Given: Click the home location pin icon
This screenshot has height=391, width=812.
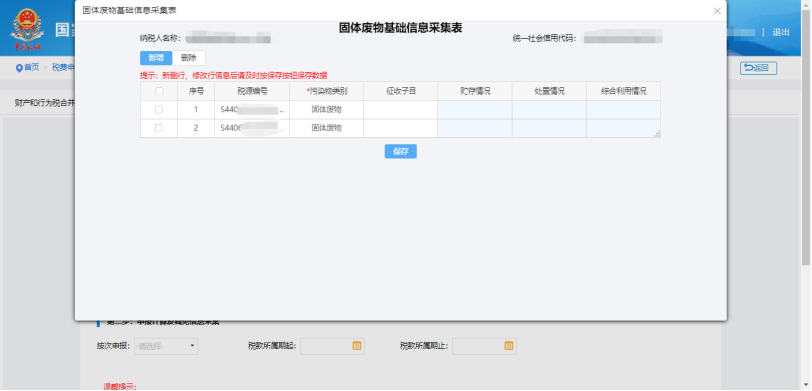Looking at the screenshot, I should click(19, 68).
